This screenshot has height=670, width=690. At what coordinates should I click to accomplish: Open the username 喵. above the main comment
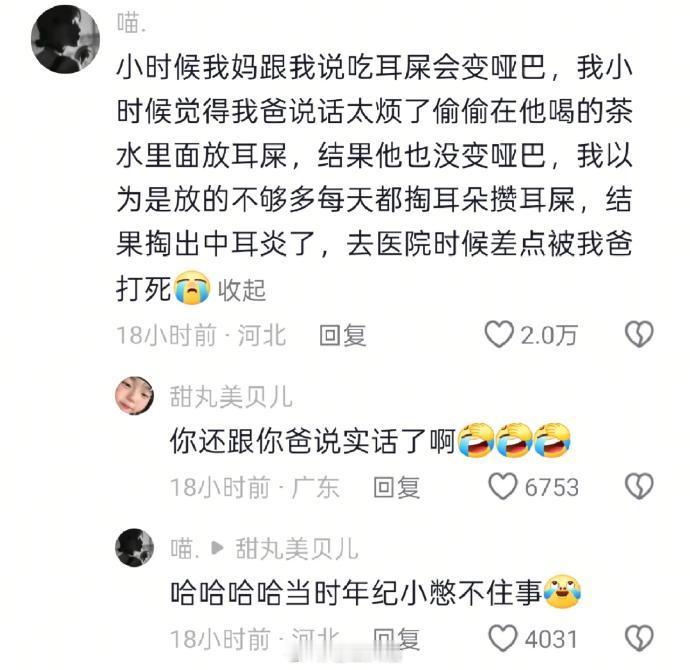coord(131,23)
